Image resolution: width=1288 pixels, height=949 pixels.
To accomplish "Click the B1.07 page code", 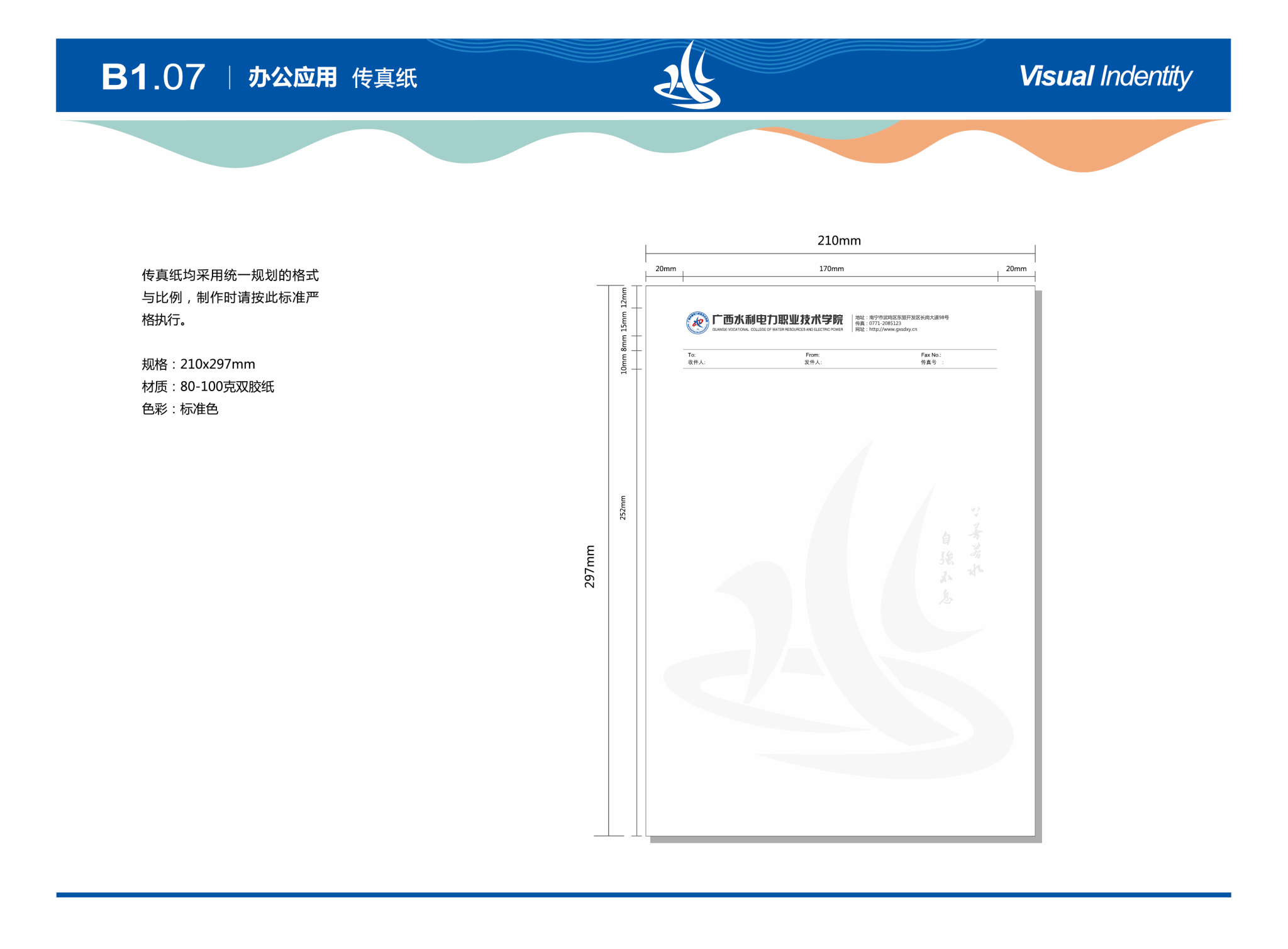I will pyautogui.click(x=153, y=77).
